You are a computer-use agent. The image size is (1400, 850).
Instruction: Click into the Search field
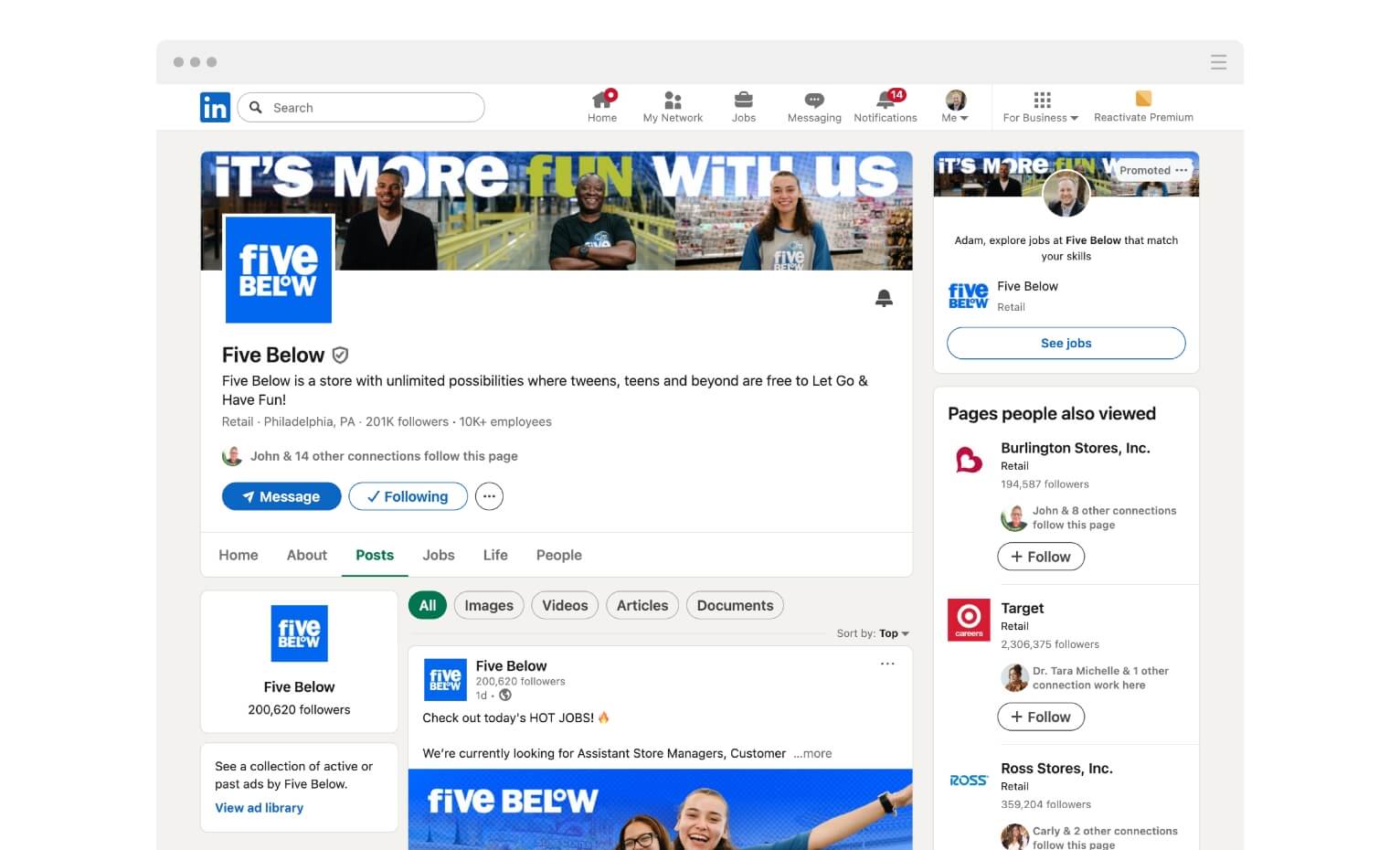370,108
